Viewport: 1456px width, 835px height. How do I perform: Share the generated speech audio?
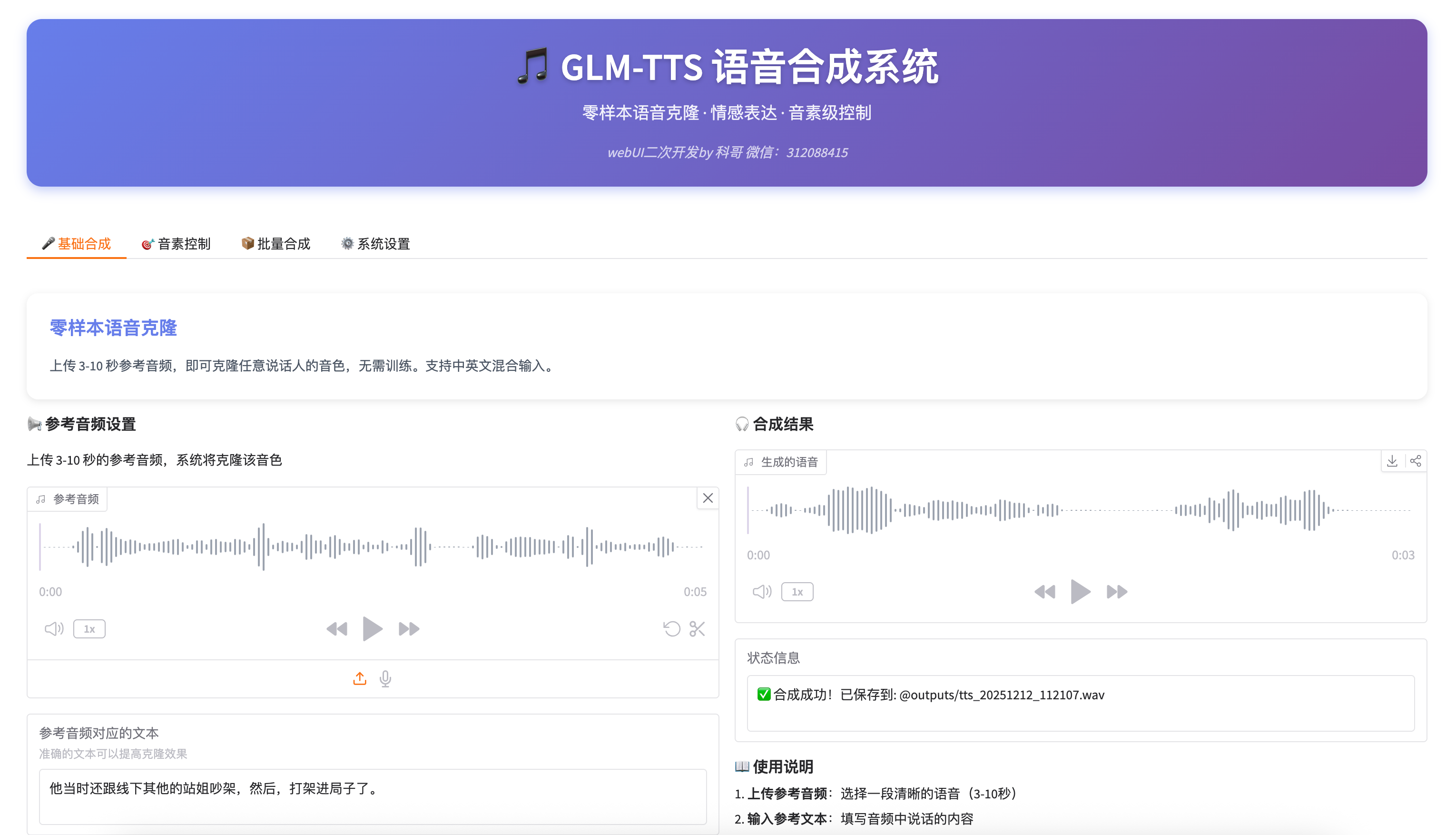tap(1416, 460)
